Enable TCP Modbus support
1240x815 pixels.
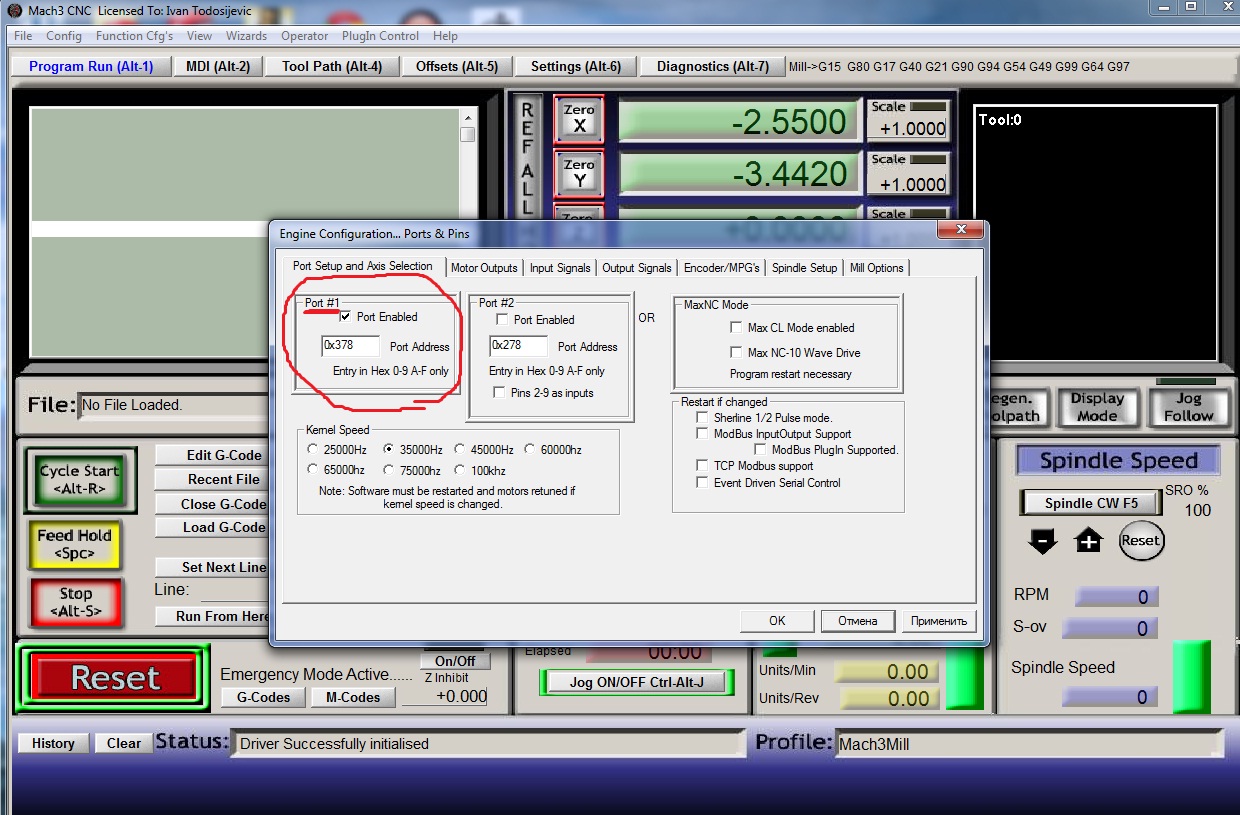(x=703, y=466)
